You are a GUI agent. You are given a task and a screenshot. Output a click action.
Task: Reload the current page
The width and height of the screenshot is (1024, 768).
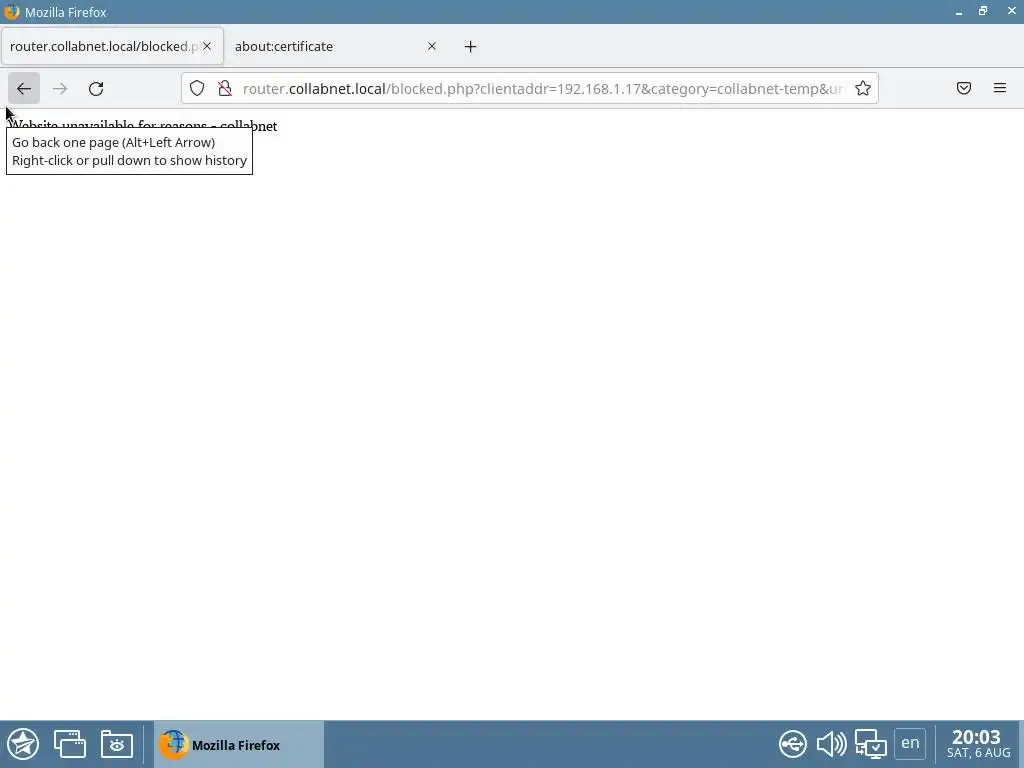96,88
